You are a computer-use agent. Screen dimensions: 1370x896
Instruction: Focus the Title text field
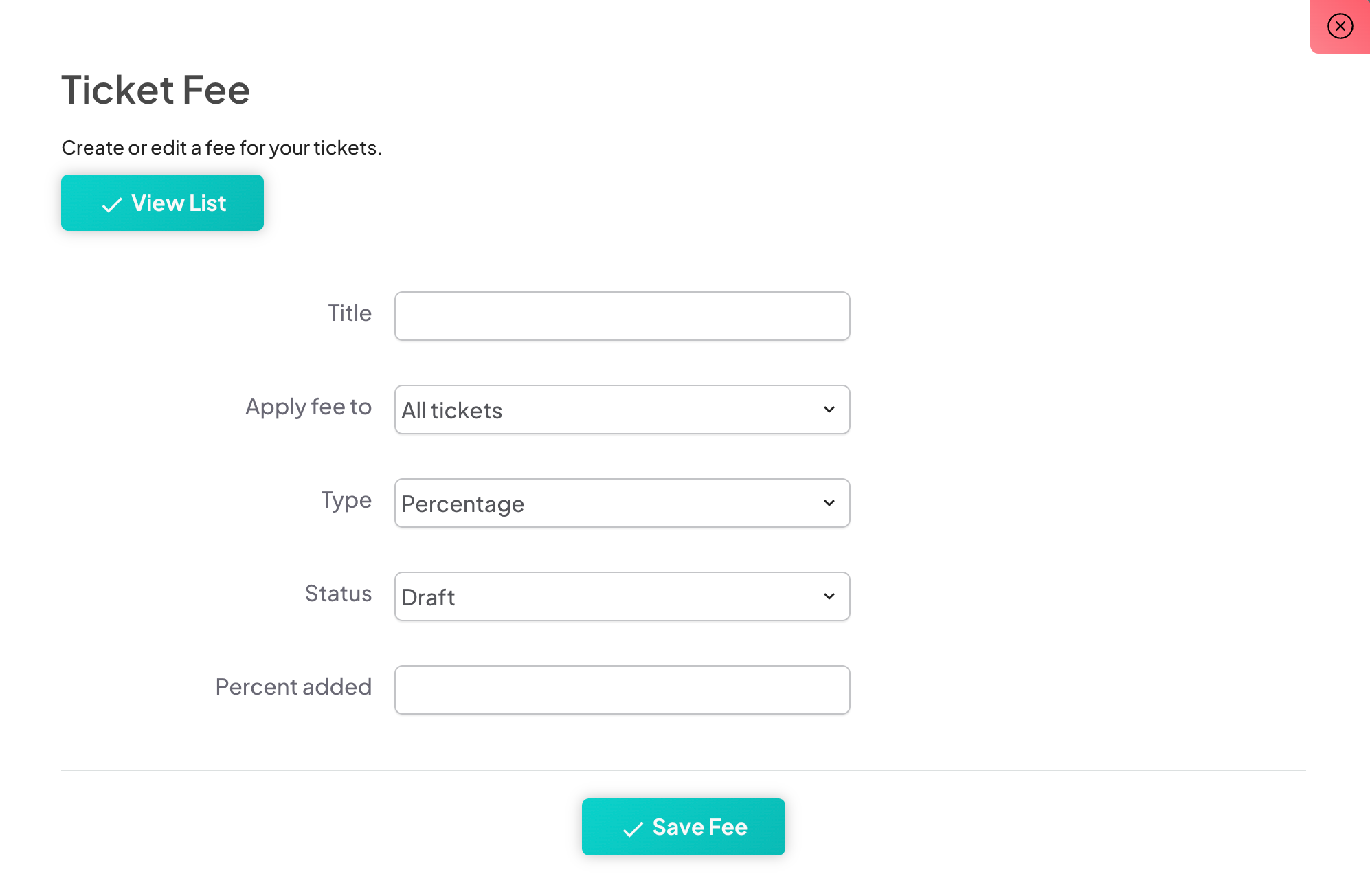(x=622, y=316)
